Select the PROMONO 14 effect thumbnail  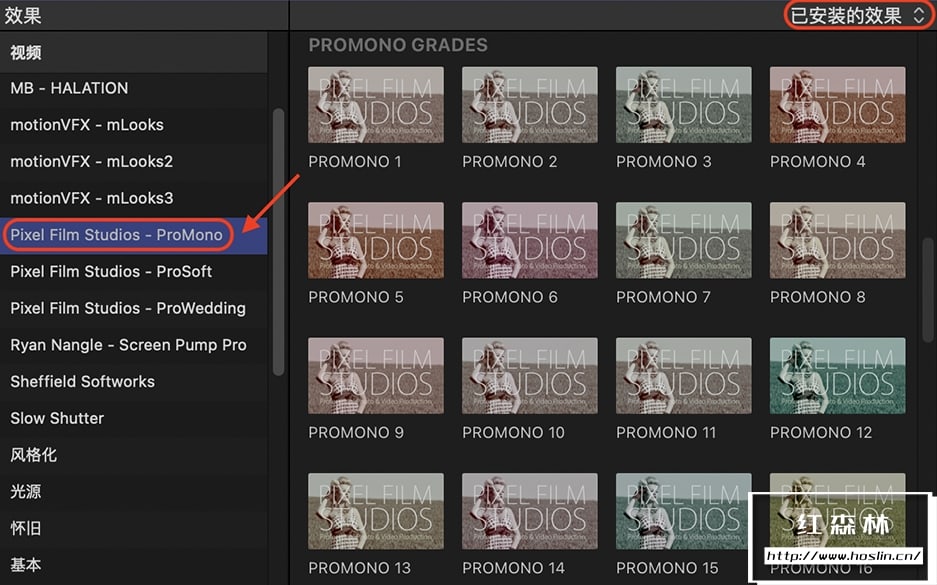tap(529, 512)
